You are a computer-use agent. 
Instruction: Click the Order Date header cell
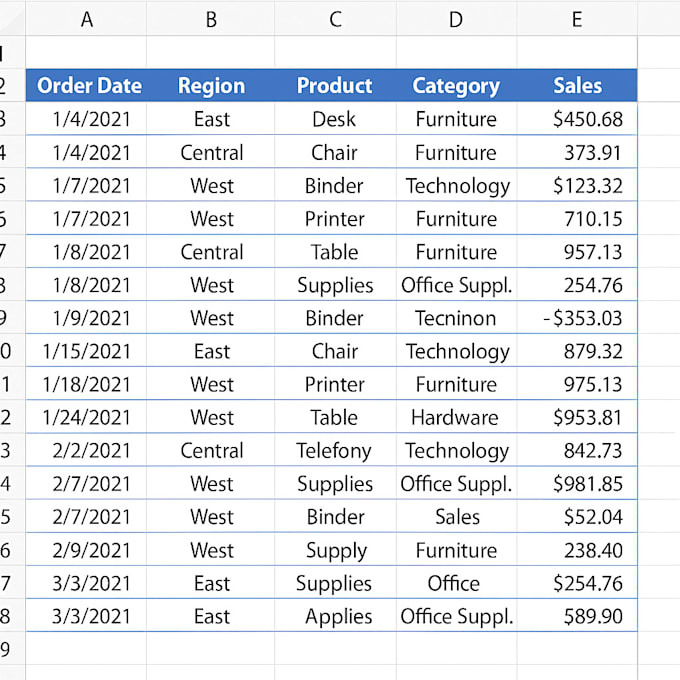(88, 86)
